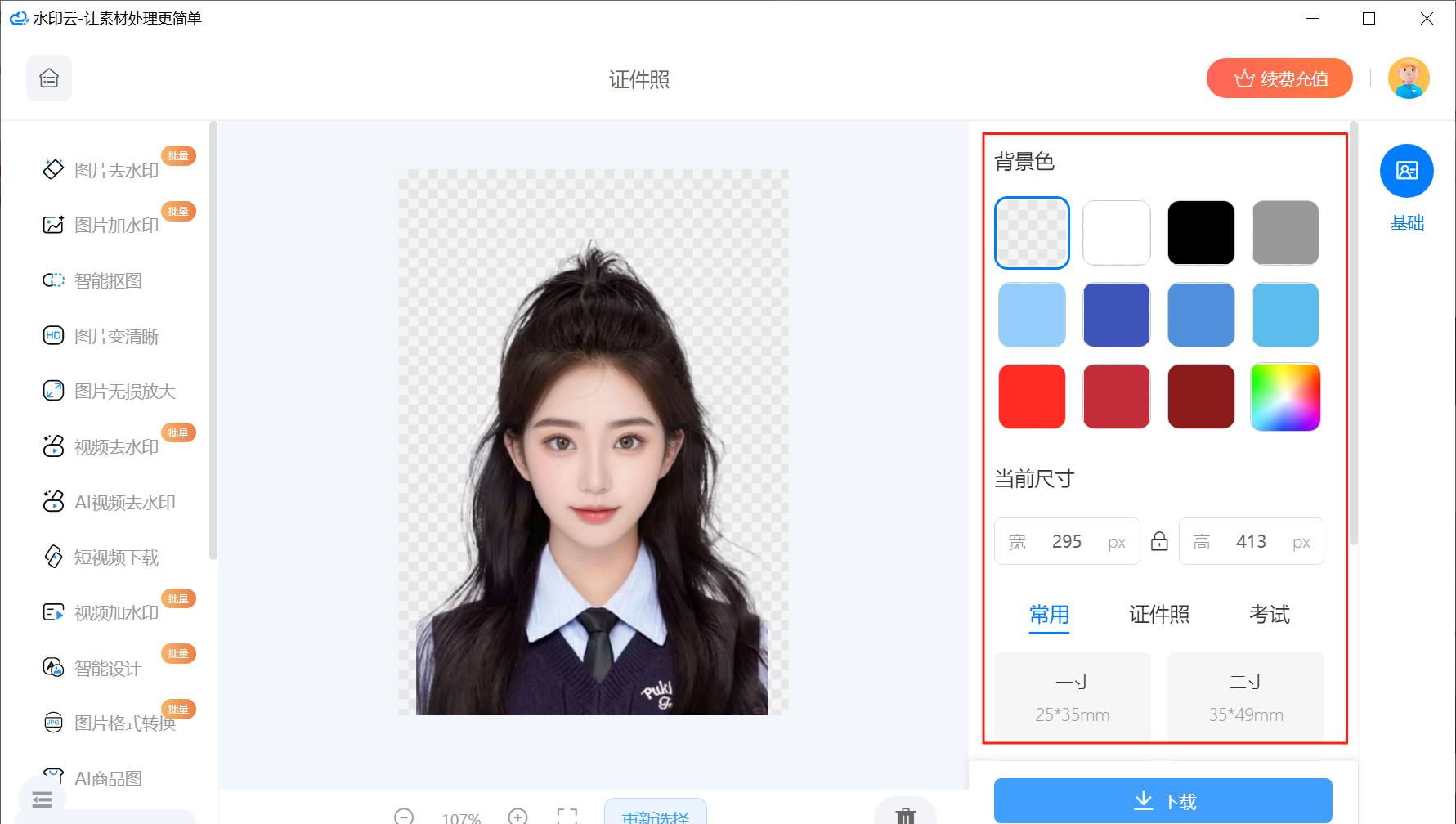Click the left sidebar scrollbar
1456x824 pixels.
213,340
